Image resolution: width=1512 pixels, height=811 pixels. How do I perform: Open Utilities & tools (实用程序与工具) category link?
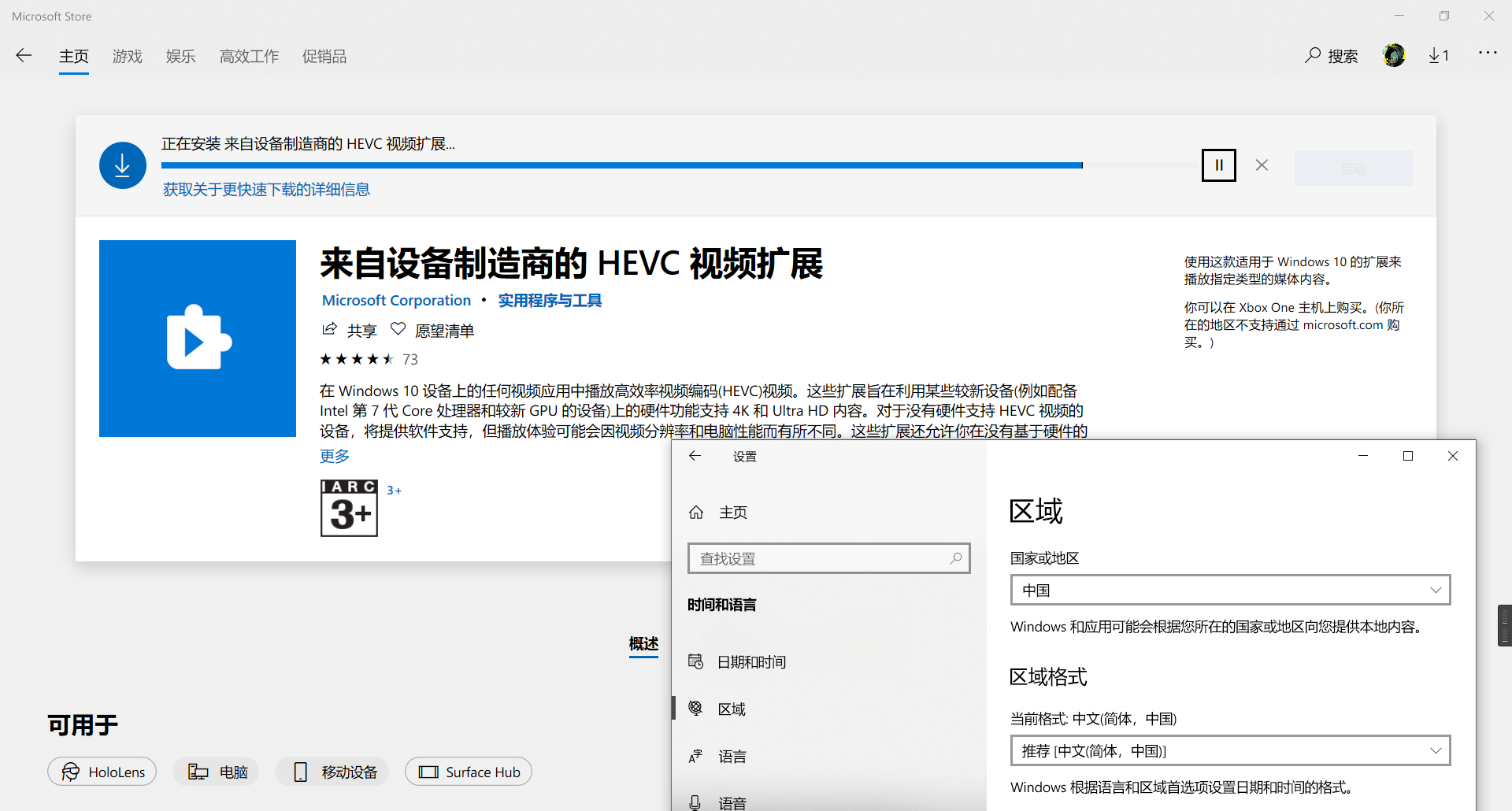[550, 300]
